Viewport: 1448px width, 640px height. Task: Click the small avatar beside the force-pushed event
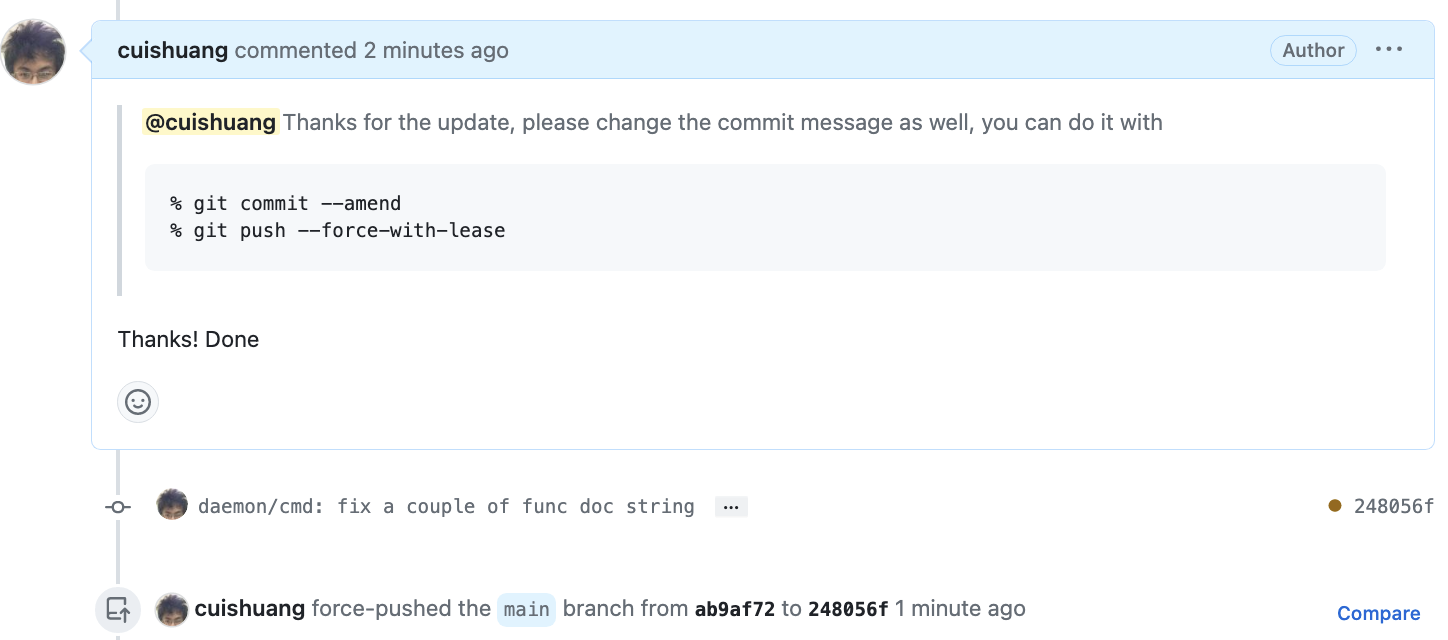point(173,609)
